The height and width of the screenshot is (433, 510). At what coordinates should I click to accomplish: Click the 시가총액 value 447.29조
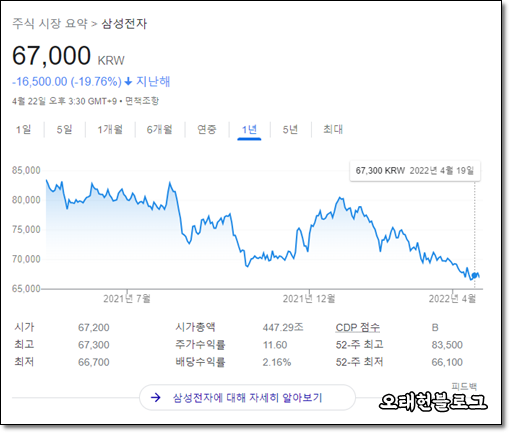283,327
